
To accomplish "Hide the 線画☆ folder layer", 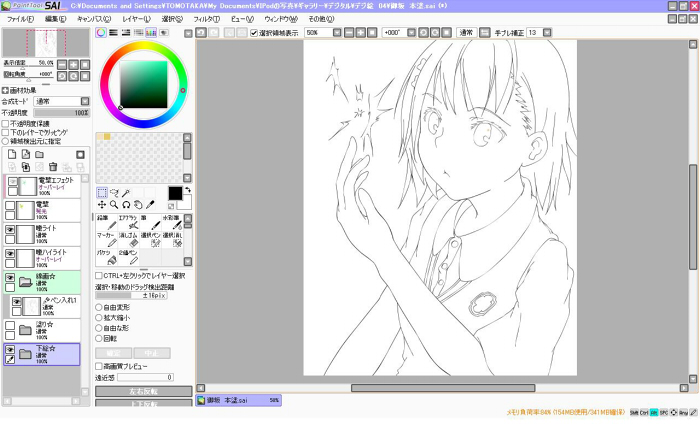I will (10, 277).
